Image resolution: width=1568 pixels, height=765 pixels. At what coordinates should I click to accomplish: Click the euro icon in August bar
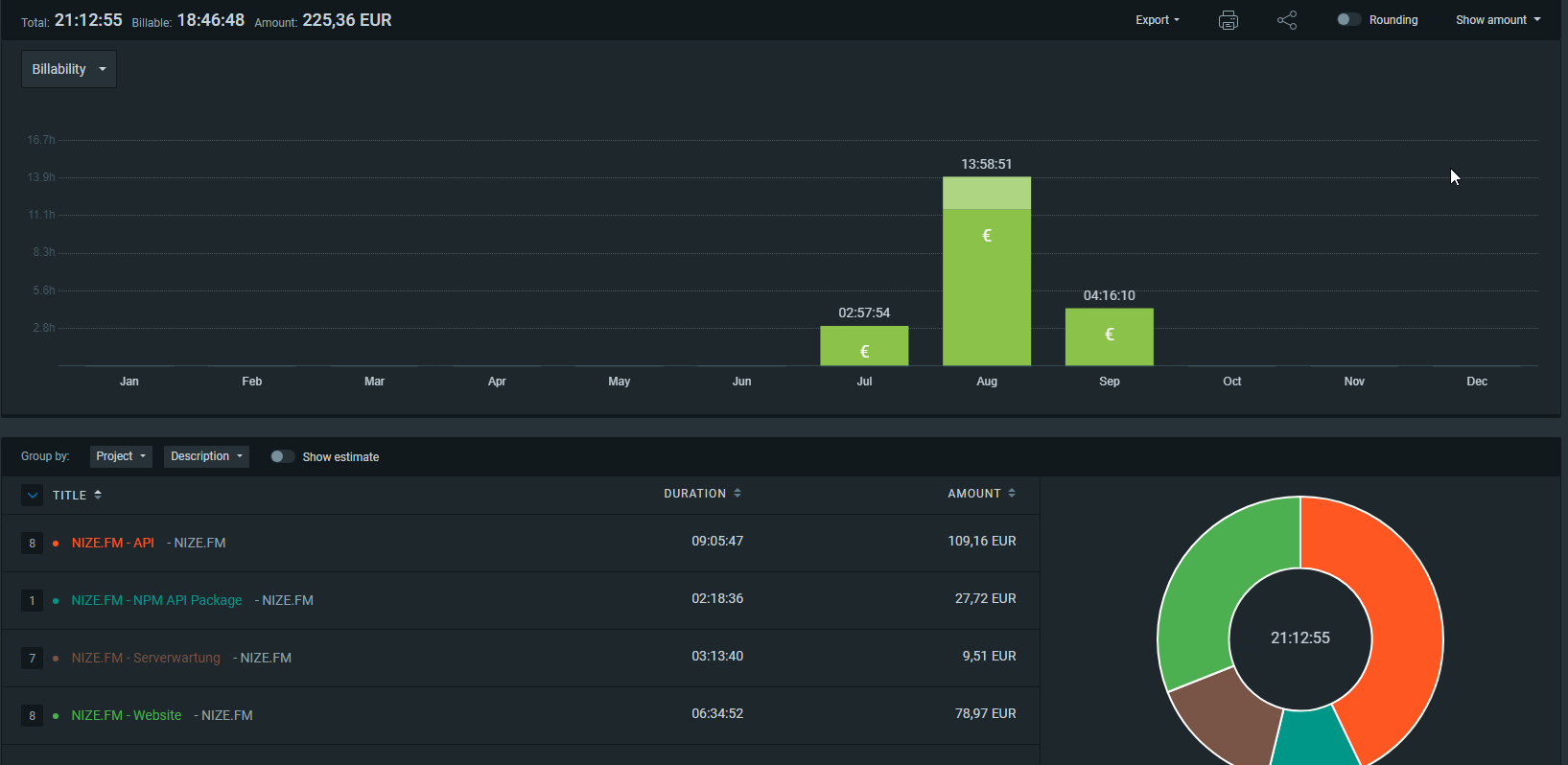tap(987, 236)
